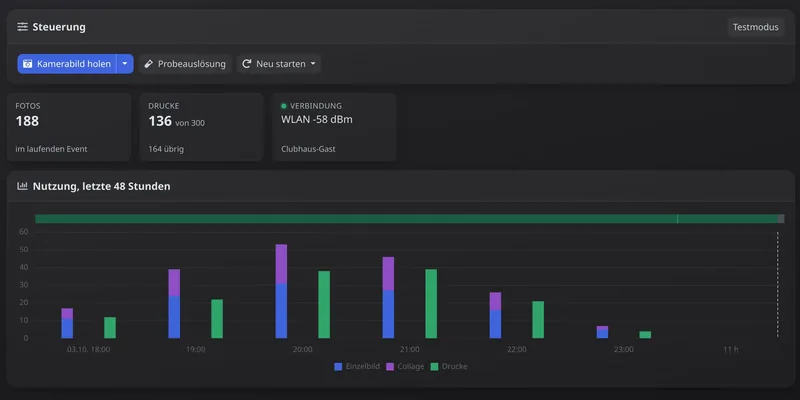Click the Steuerung sliders icon
Viewport: 800px width, 400px height.
click(x=22, y=27)
